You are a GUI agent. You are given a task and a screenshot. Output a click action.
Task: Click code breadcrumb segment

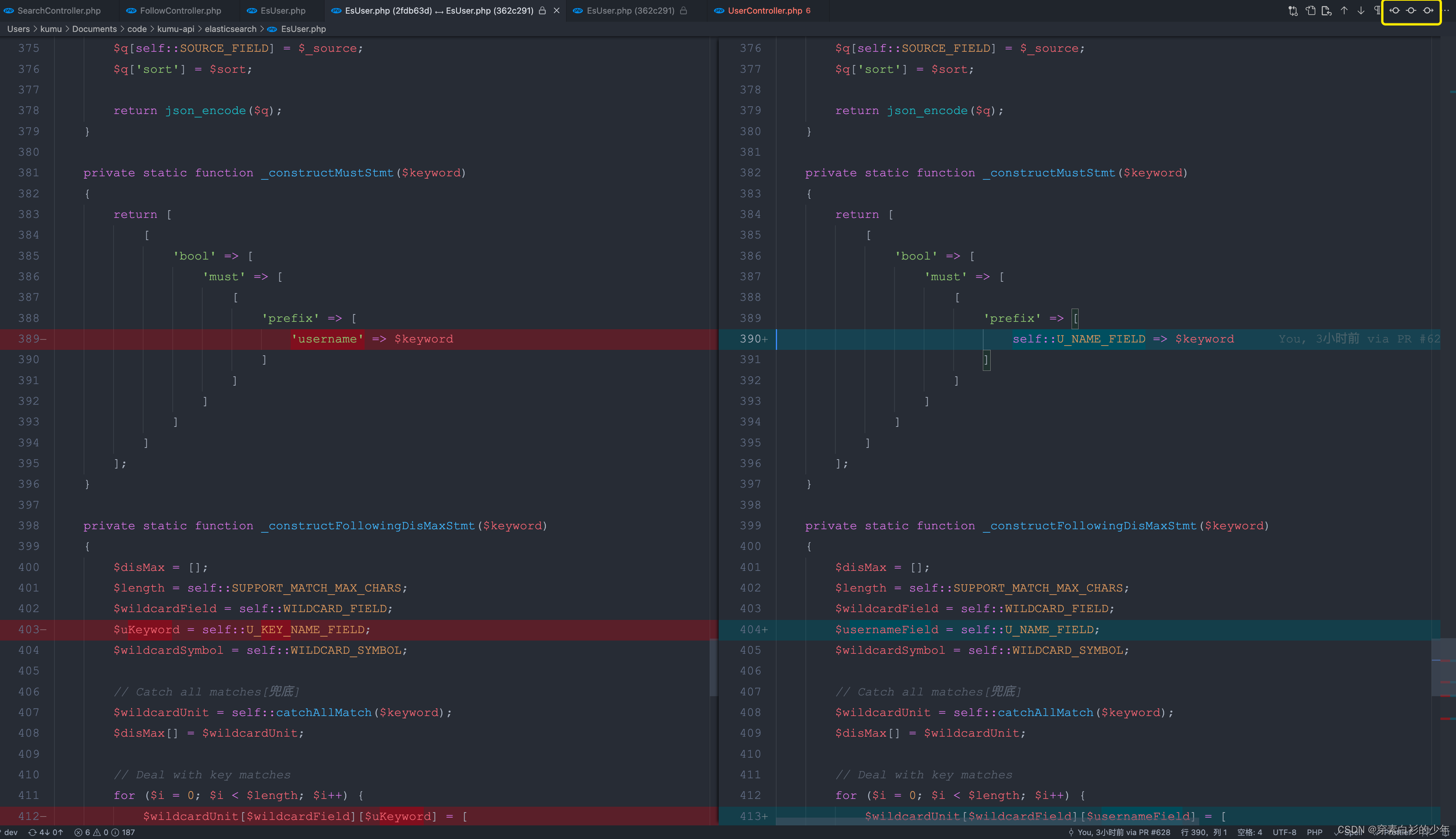point(137,29)
